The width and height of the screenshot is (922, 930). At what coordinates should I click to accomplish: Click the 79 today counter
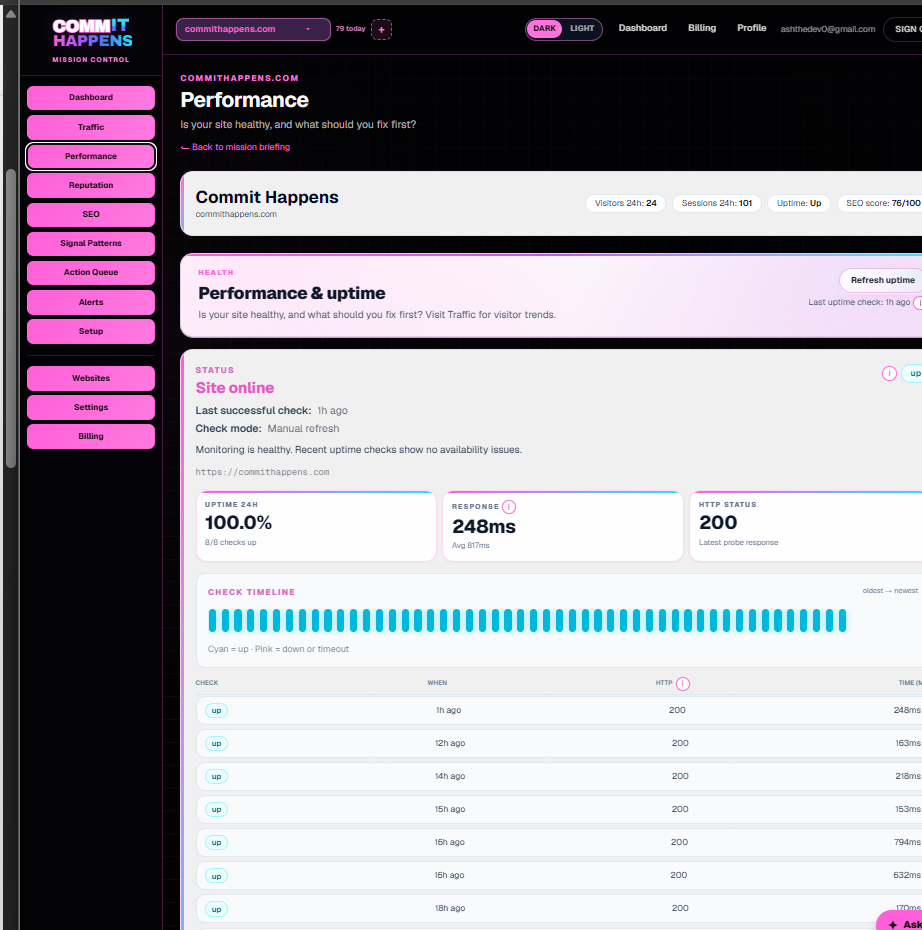pyautogui.click(x=350, y=28)
